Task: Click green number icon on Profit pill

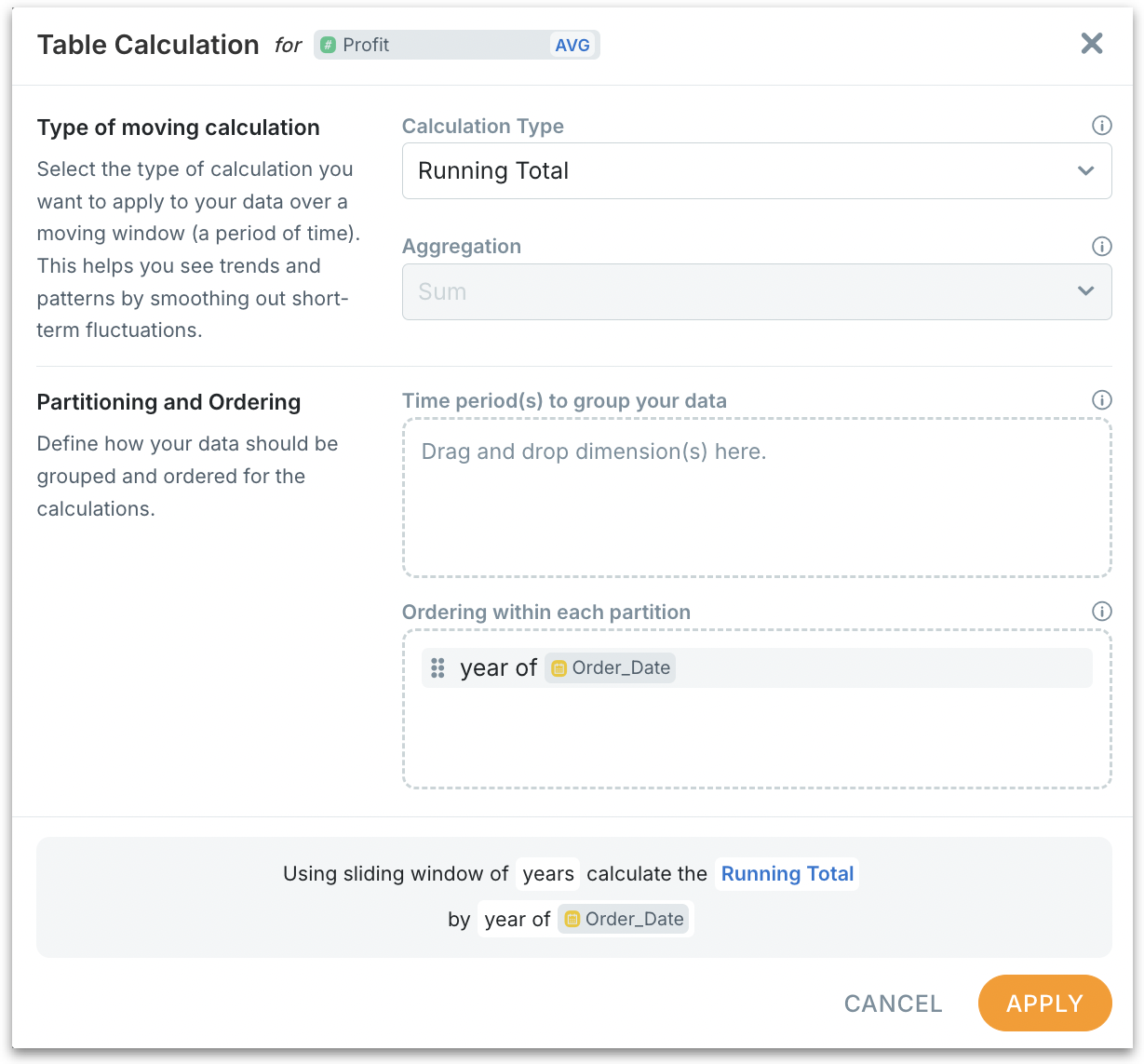Action: coord(329,45)
